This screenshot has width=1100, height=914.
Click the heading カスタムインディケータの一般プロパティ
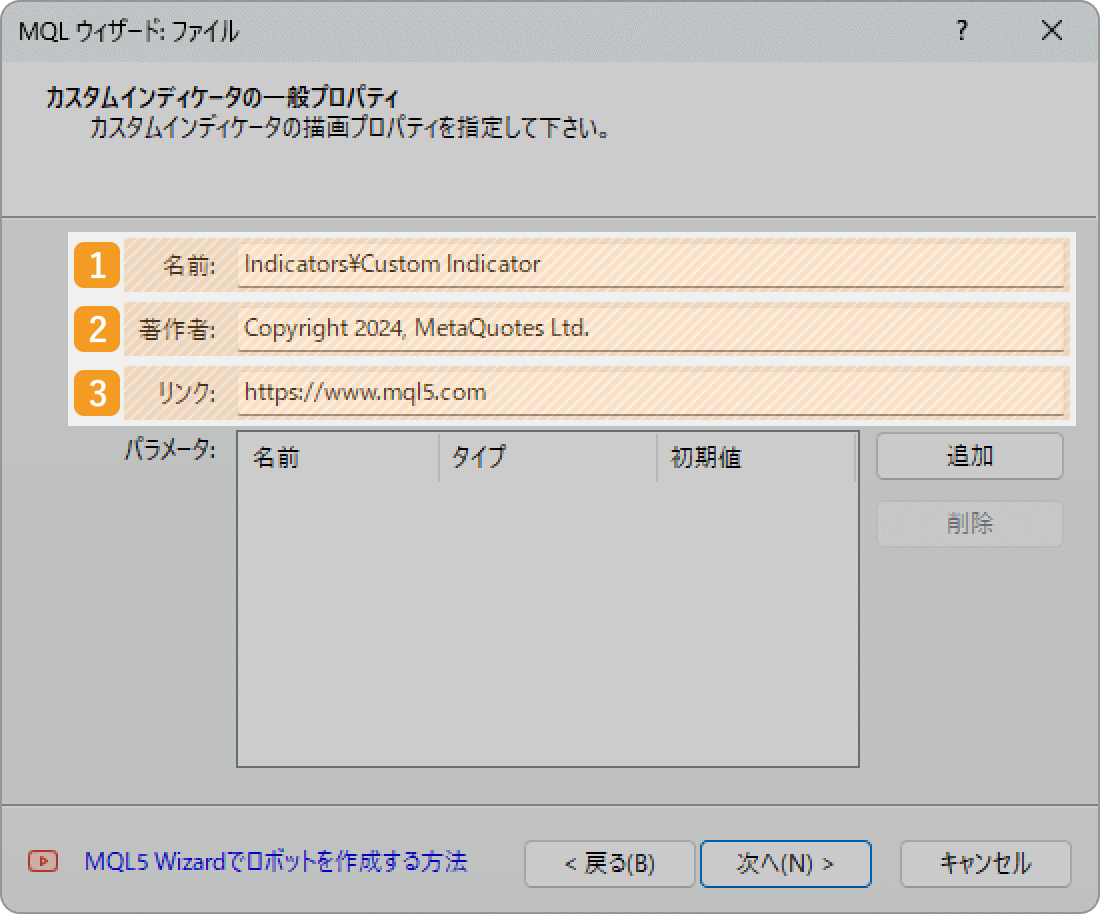[222, 98]
